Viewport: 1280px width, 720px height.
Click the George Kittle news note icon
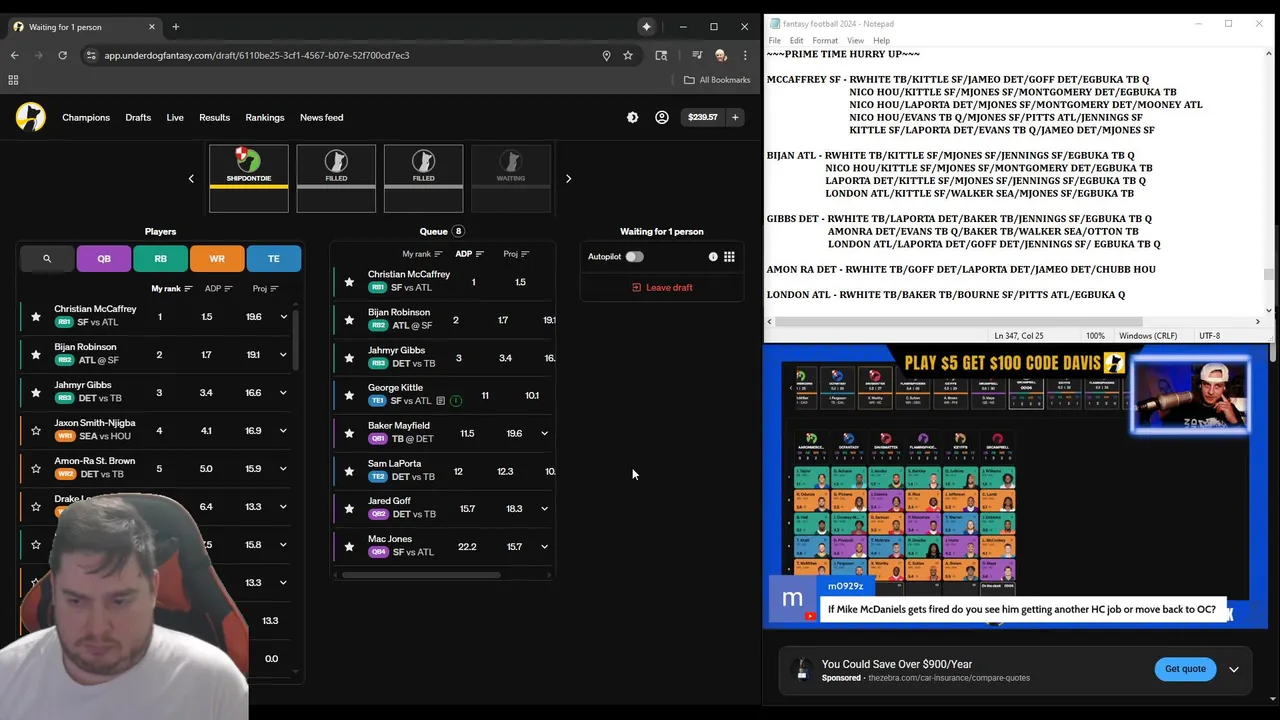pos(440,401)
